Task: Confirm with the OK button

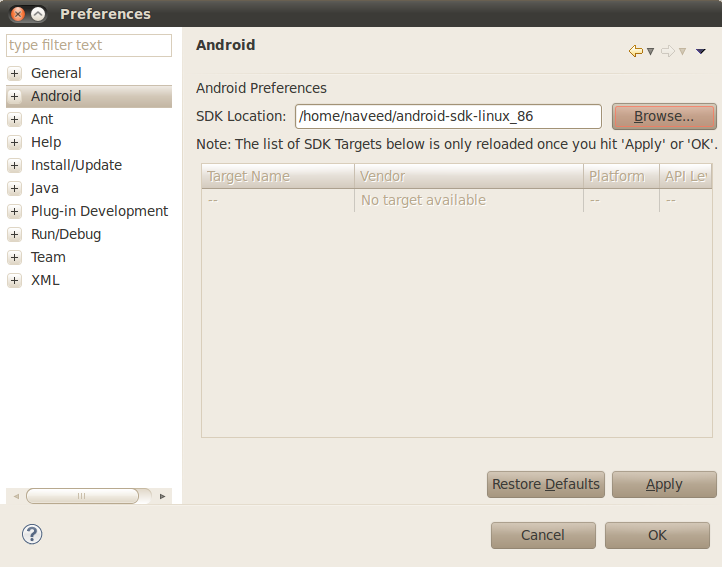Action: (657, 535)
